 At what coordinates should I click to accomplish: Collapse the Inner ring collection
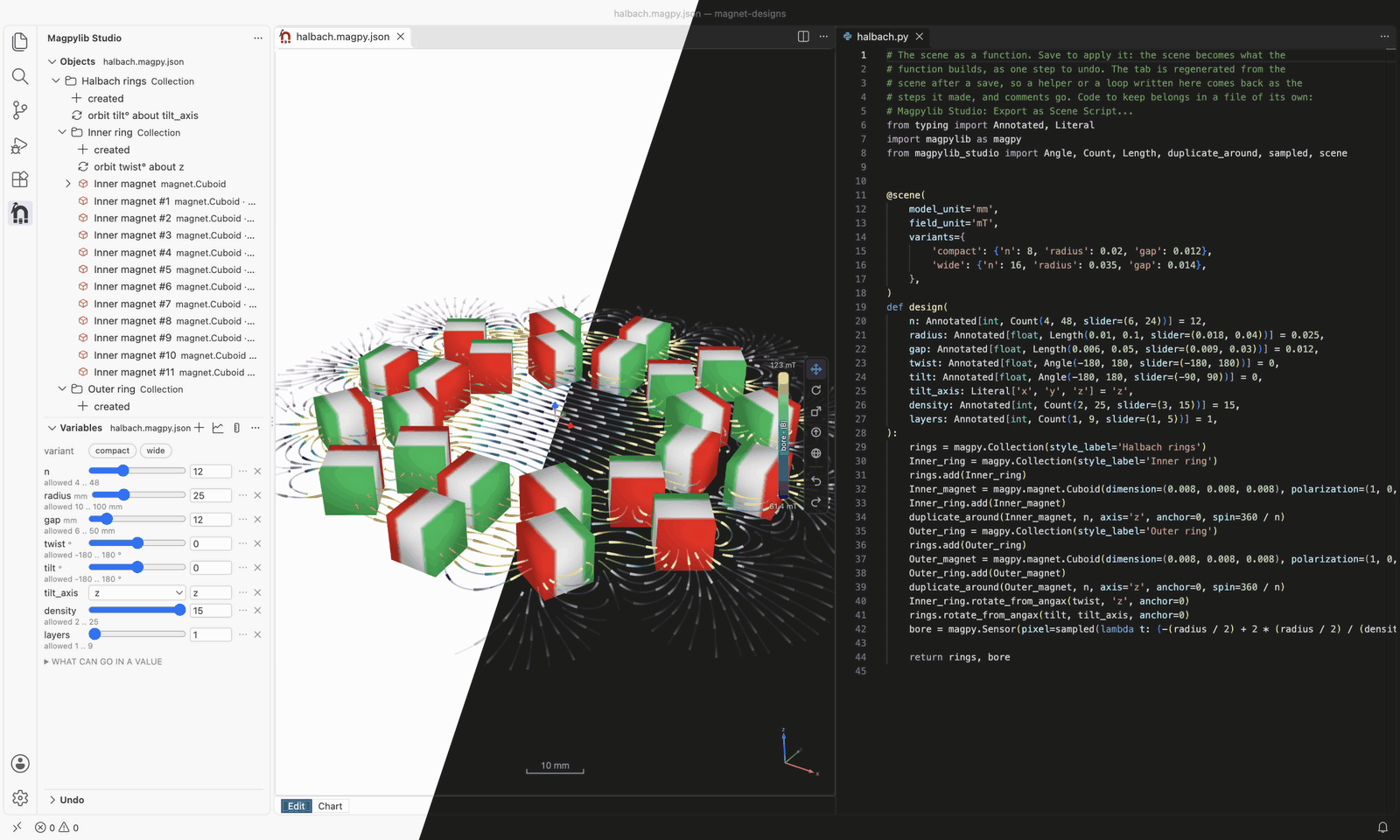pyautogui.click(x=62, y=132)
